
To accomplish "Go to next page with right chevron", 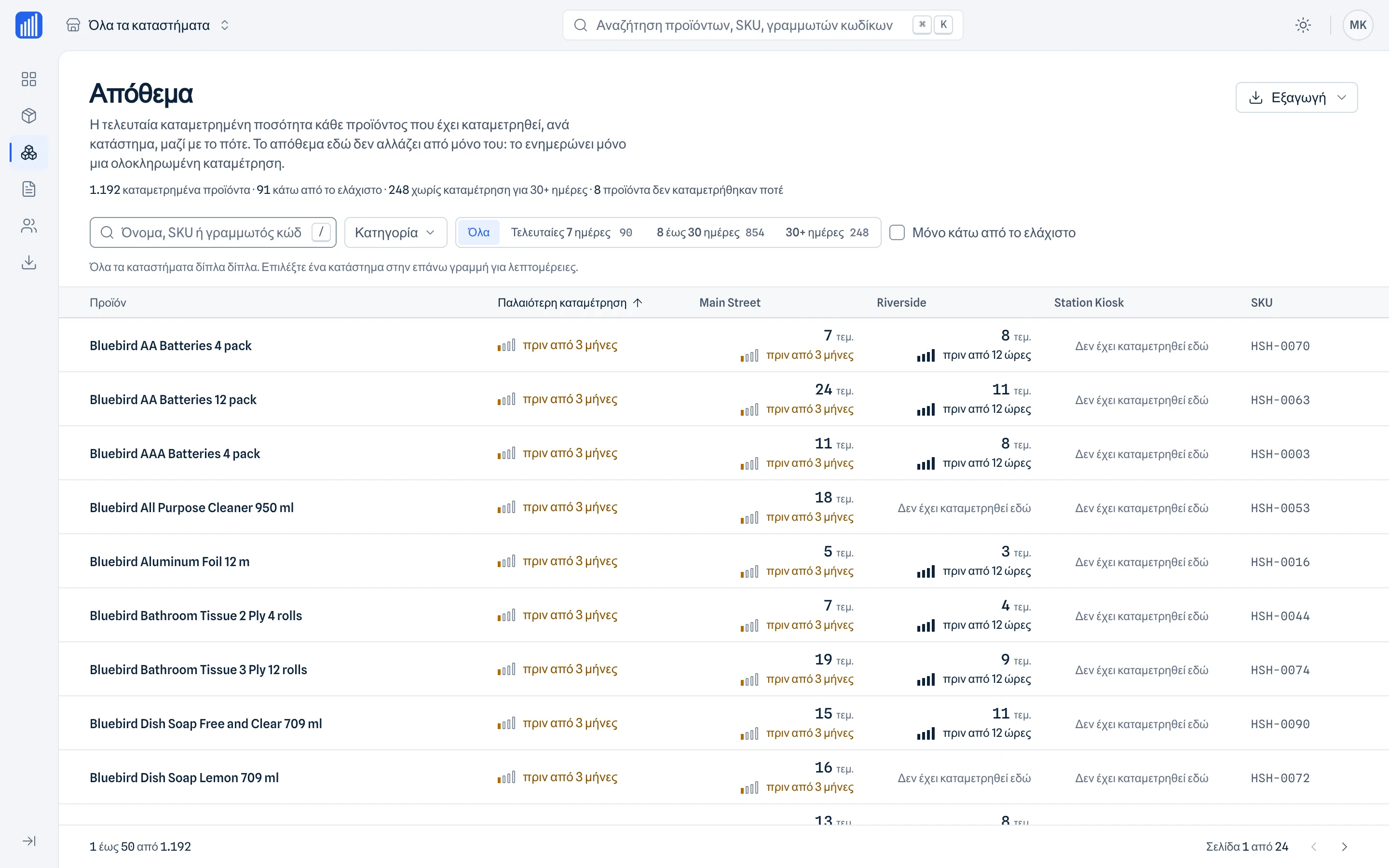I will tap(1344, 847).
